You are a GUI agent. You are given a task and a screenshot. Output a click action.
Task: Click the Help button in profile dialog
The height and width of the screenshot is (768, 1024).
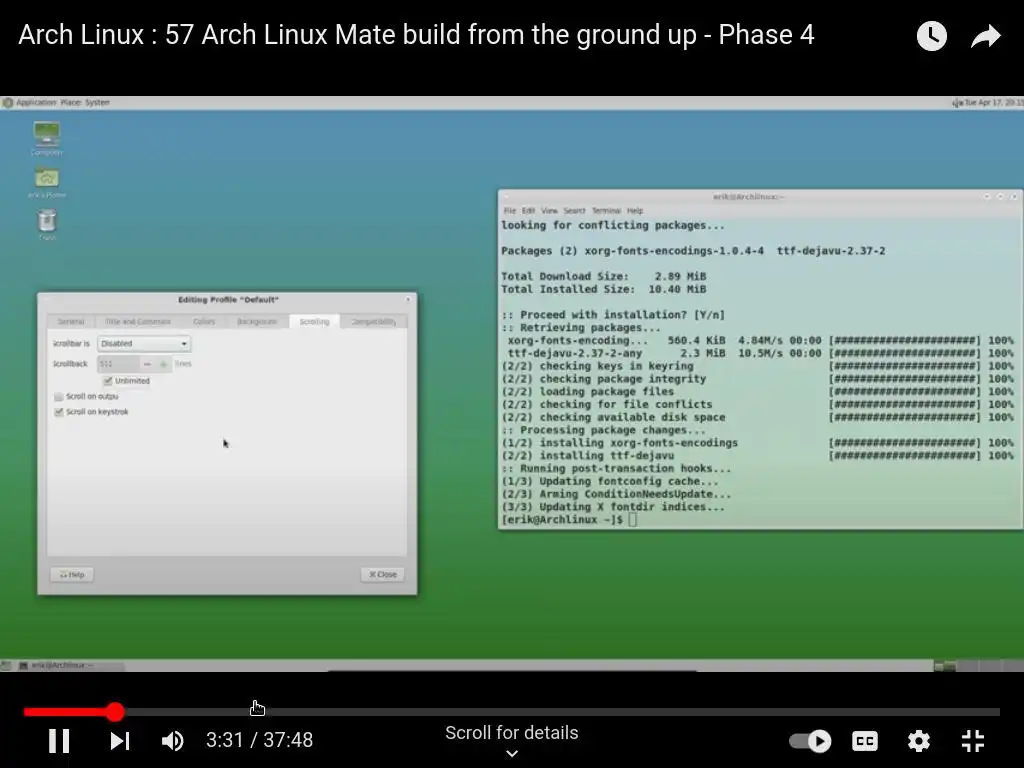click(x=72, y=575)
